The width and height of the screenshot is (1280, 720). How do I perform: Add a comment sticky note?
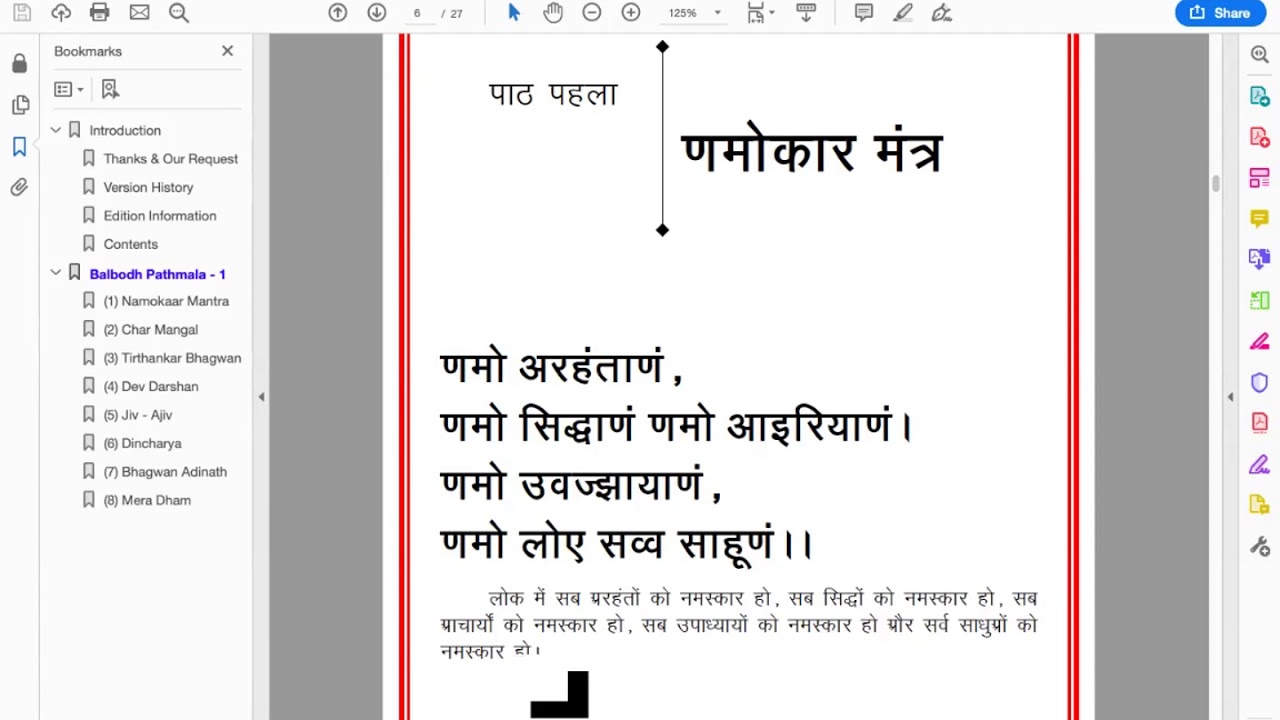[864, 13]
